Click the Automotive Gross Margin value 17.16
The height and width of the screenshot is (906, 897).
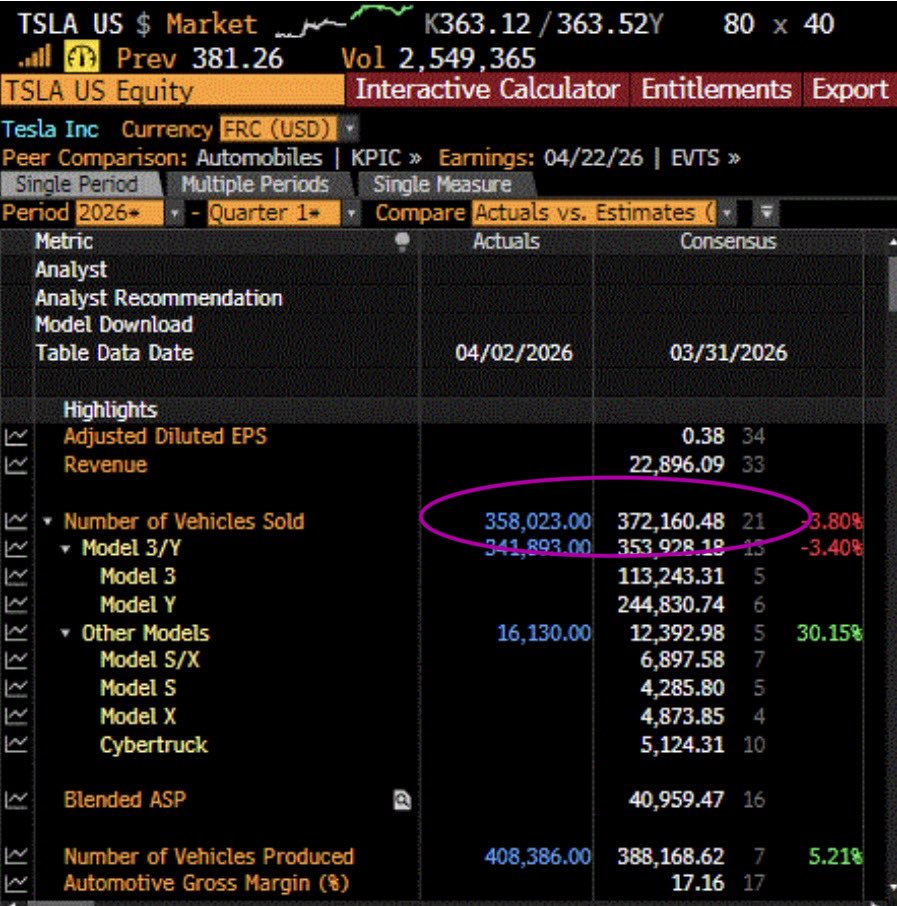pyautogui.click(x=698, y=883)
